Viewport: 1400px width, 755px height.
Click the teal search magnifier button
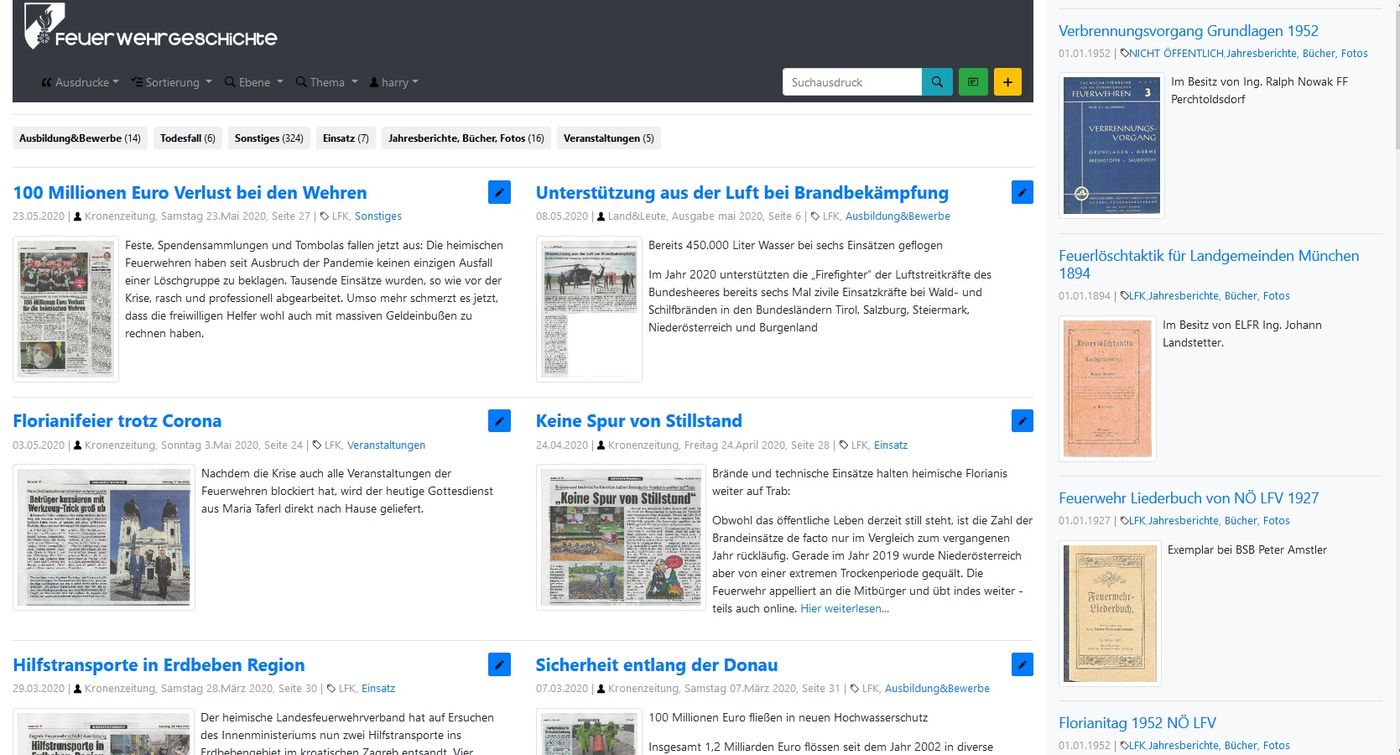pyautogui.click(x=937, y=82)
